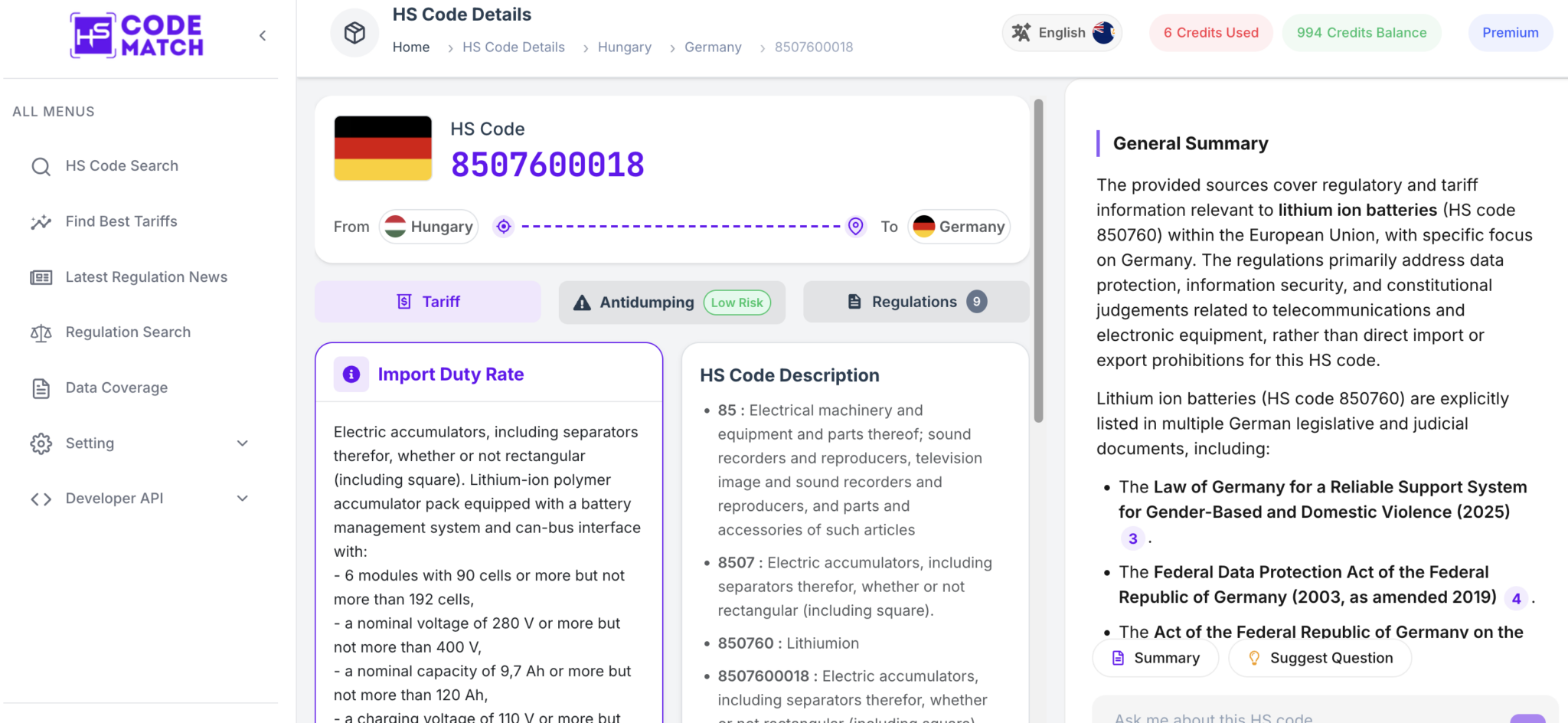The height and width of the screenshot is (723, 1568).
Task: Open citation number 3 reference
Action: pos(1133,538)
